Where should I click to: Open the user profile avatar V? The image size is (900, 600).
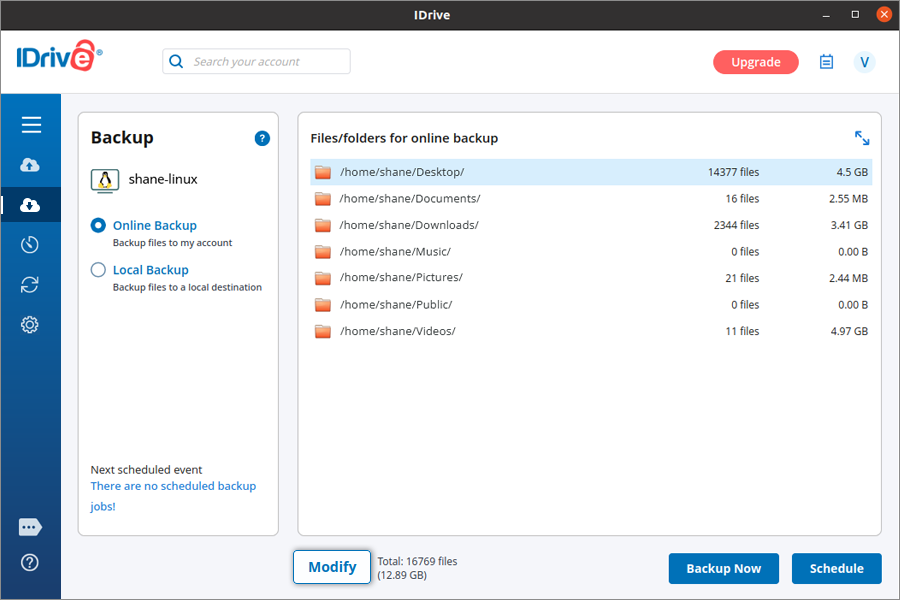click(x=864, y=62)
